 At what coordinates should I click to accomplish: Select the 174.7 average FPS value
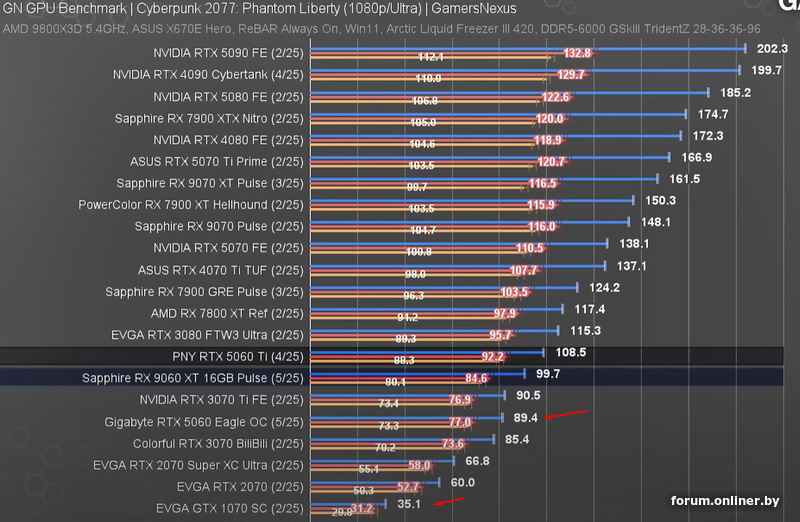[x=713, y=114]
